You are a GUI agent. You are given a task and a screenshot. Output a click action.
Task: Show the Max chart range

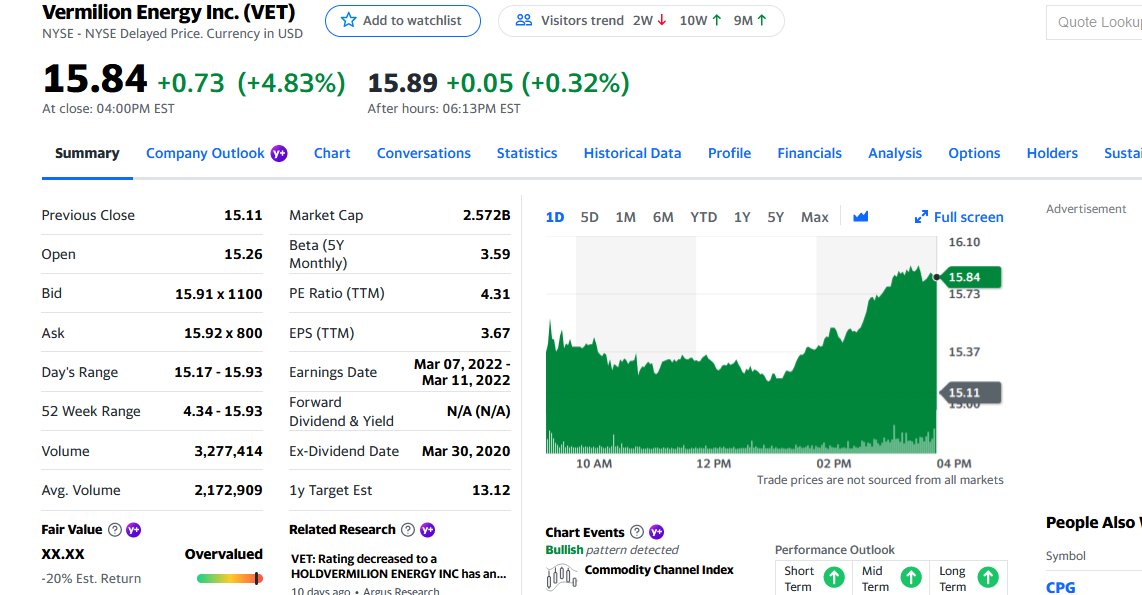coord(815,217)
